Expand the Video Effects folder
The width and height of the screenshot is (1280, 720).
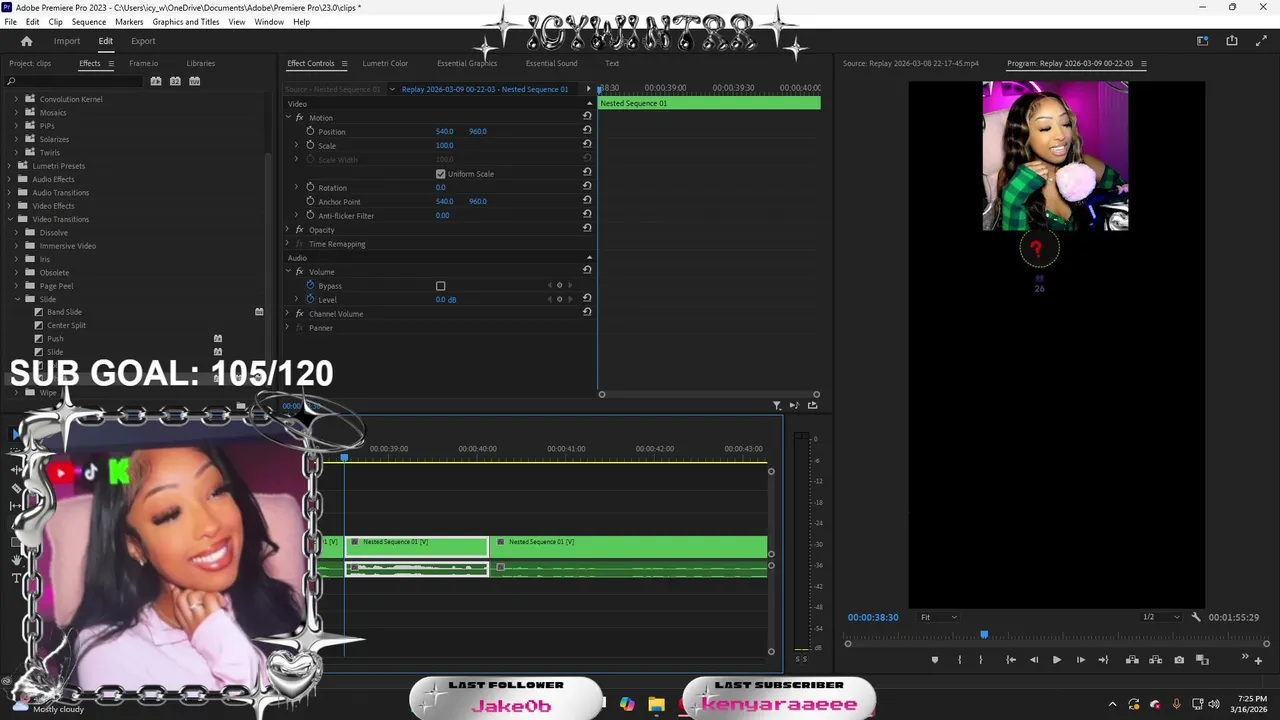10,206
